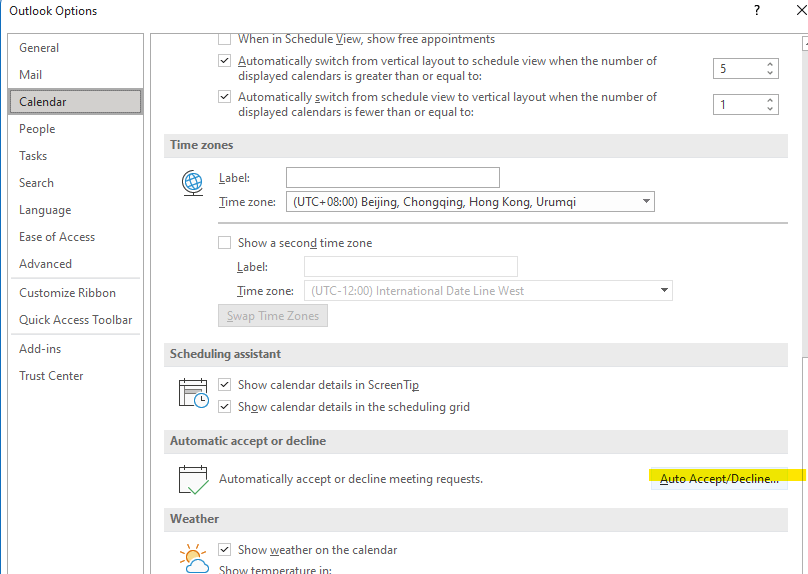Open the Search options category

point(76,183)
